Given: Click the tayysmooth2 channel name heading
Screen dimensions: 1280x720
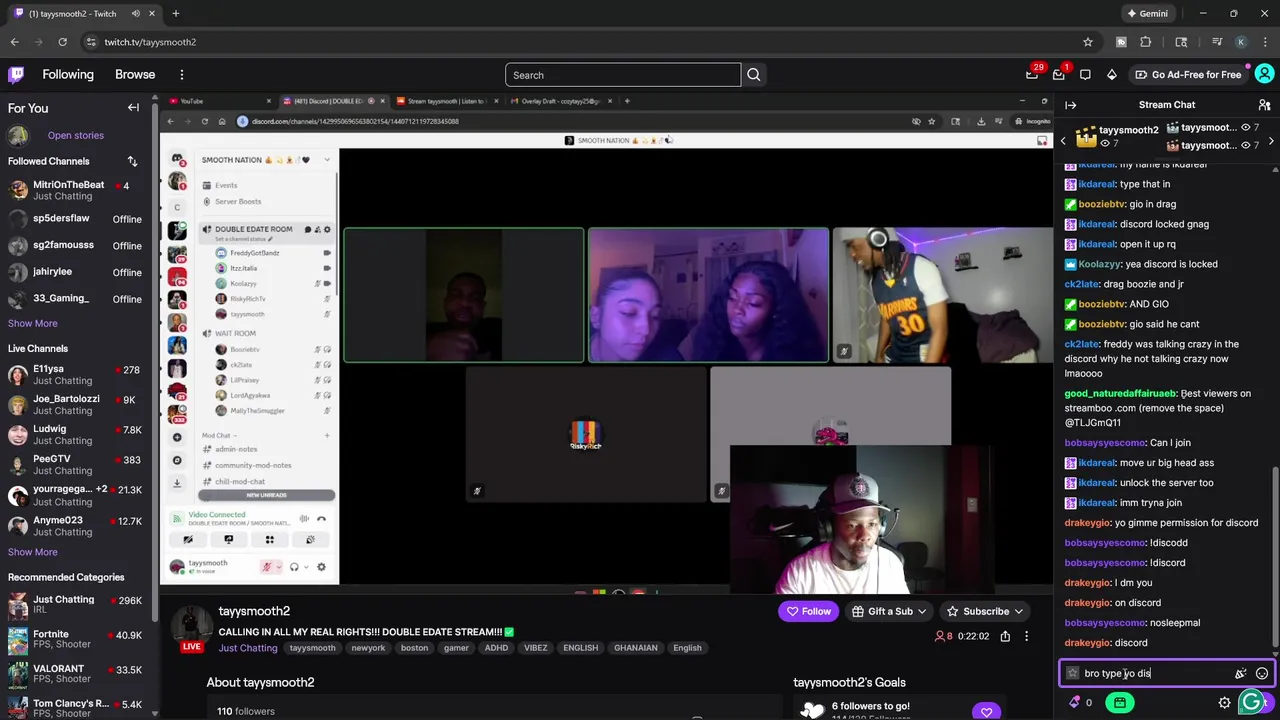Looking at the screenshot, I should 254,611.
